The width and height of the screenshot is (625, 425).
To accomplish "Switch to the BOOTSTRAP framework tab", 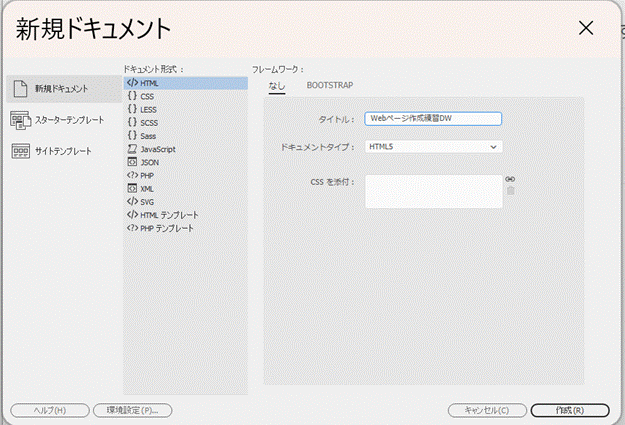I will [329, 85].
